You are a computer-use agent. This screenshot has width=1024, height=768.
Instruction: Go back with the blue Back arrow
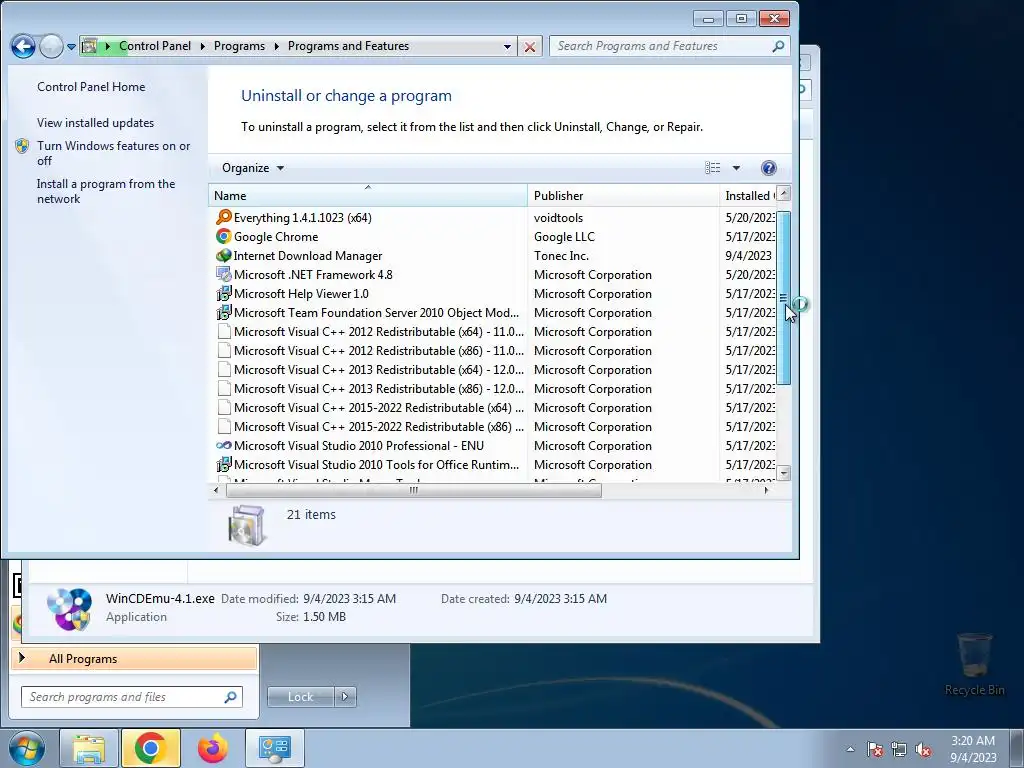point(23,46)
